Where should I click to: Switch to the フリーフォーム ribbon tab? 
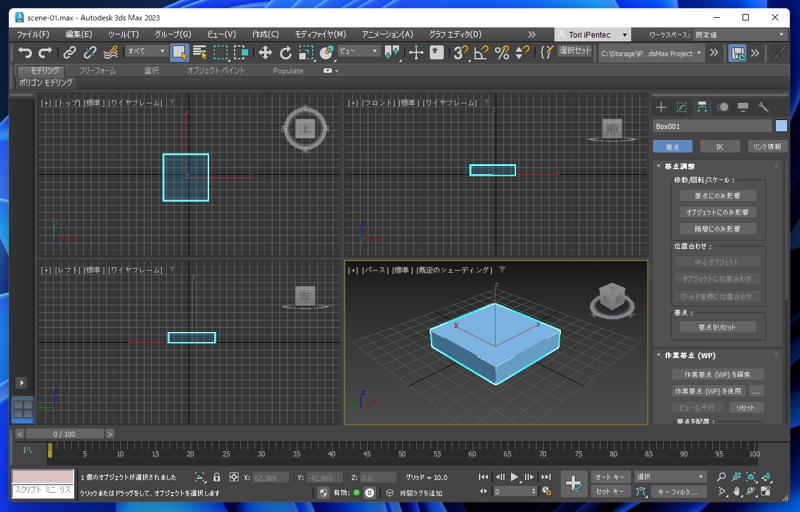coord(97,71)
